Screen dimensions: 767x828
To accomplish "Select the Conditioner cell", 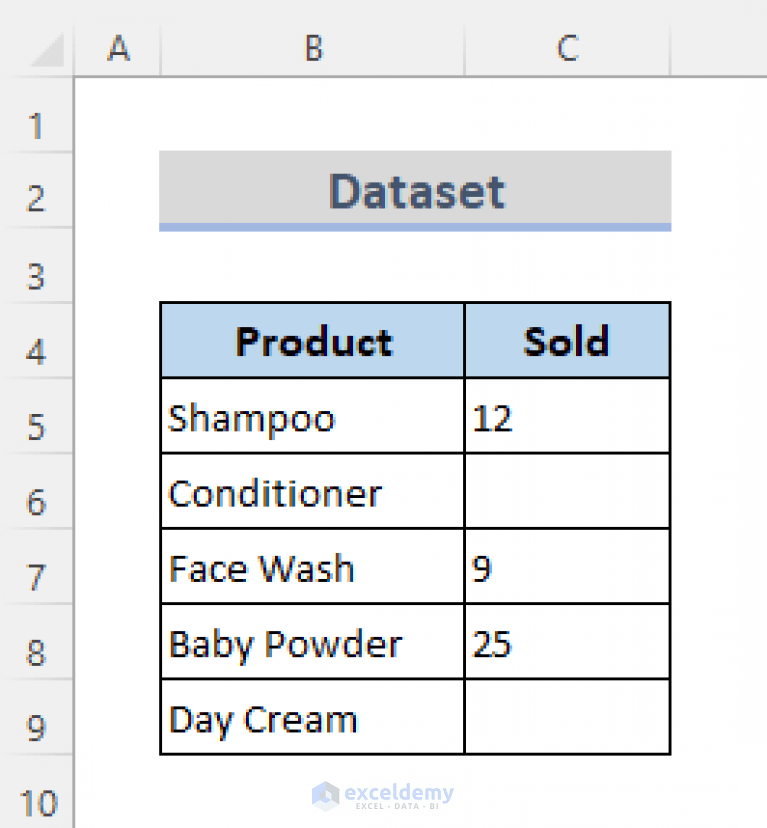I will (312, 492).
